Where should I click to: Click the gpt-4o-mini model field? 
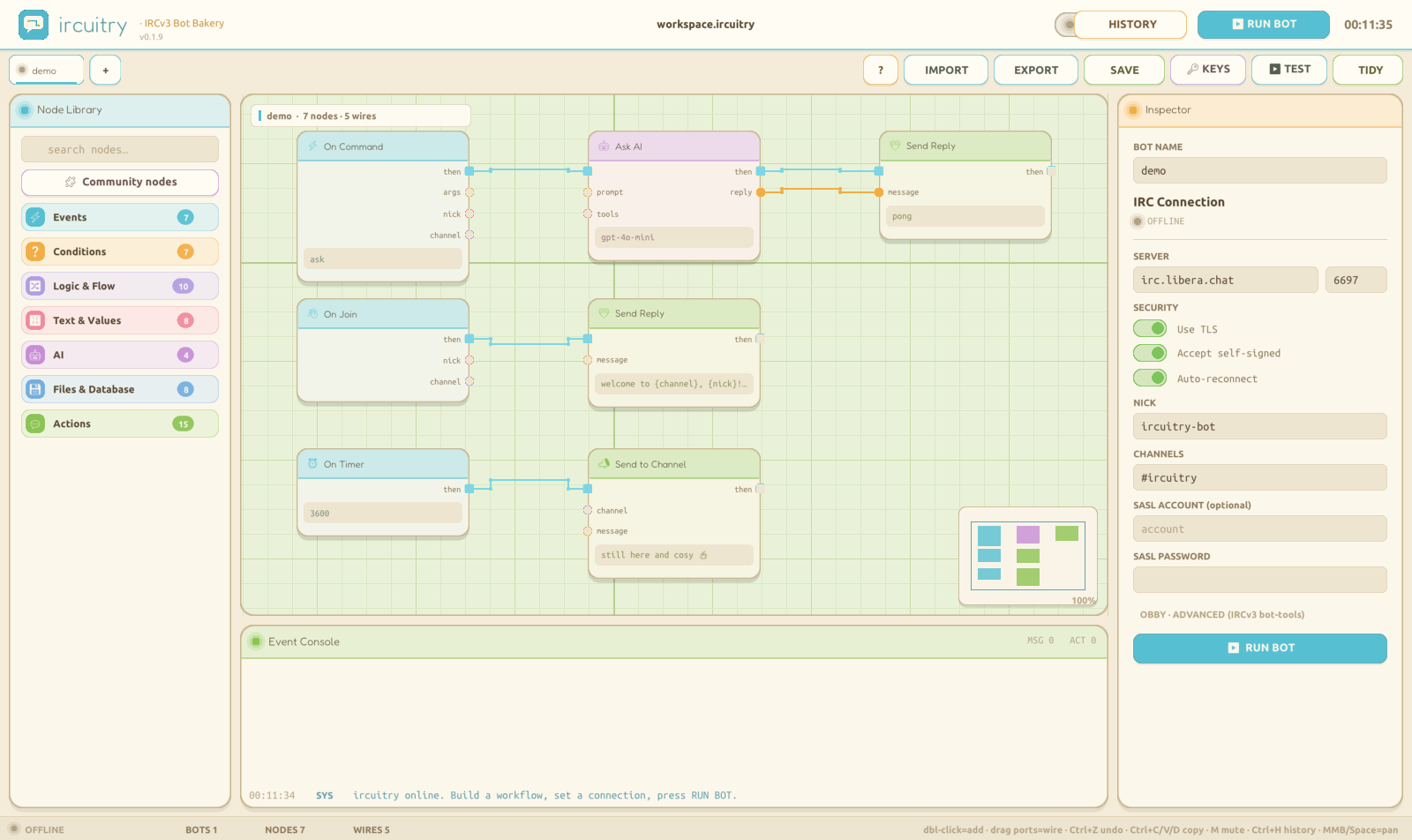coord(674,237)
